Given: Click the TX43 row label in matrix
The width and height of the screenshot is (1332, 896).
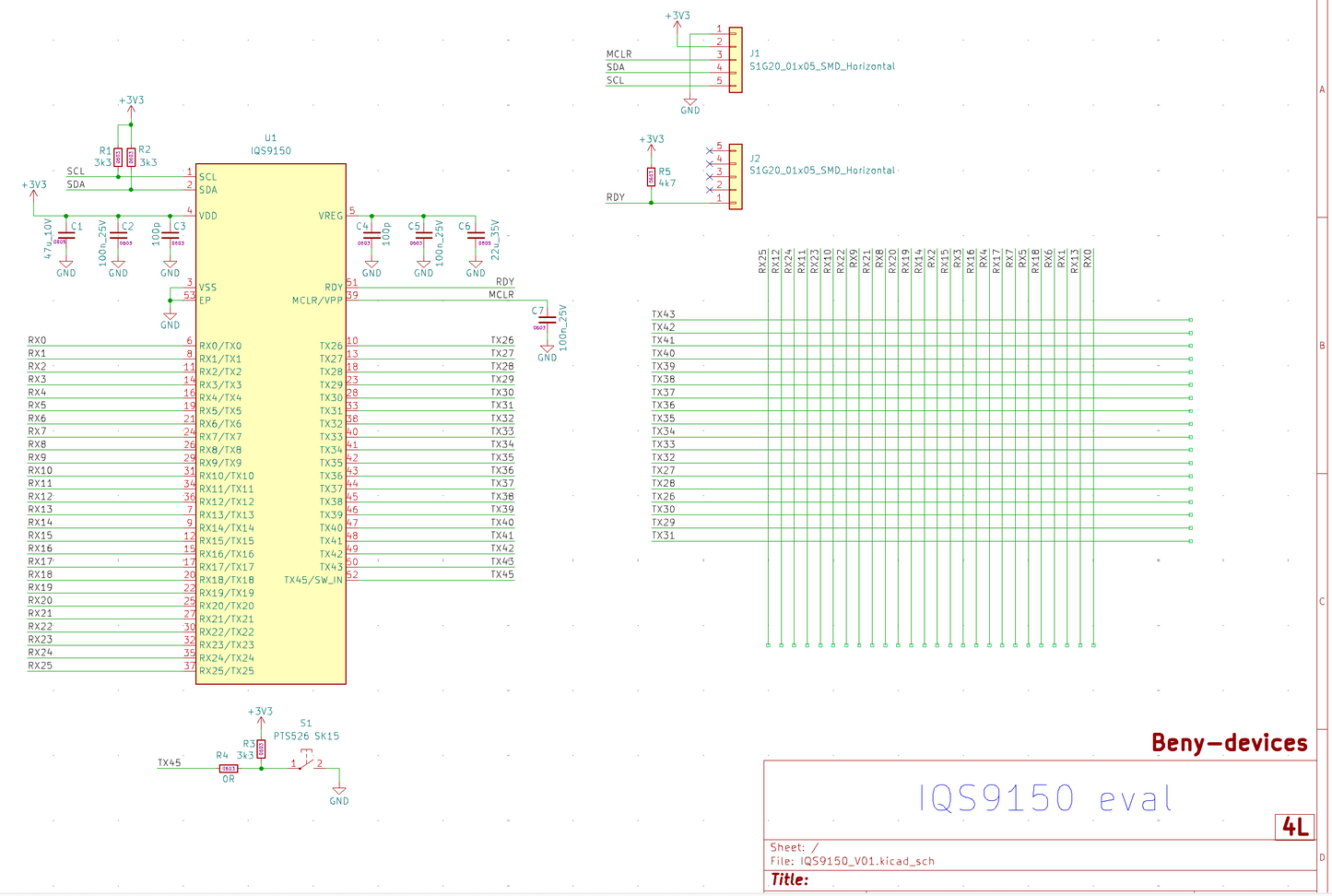Looking at the screenshot, I should pyautogui.click(x=663, y=314).
